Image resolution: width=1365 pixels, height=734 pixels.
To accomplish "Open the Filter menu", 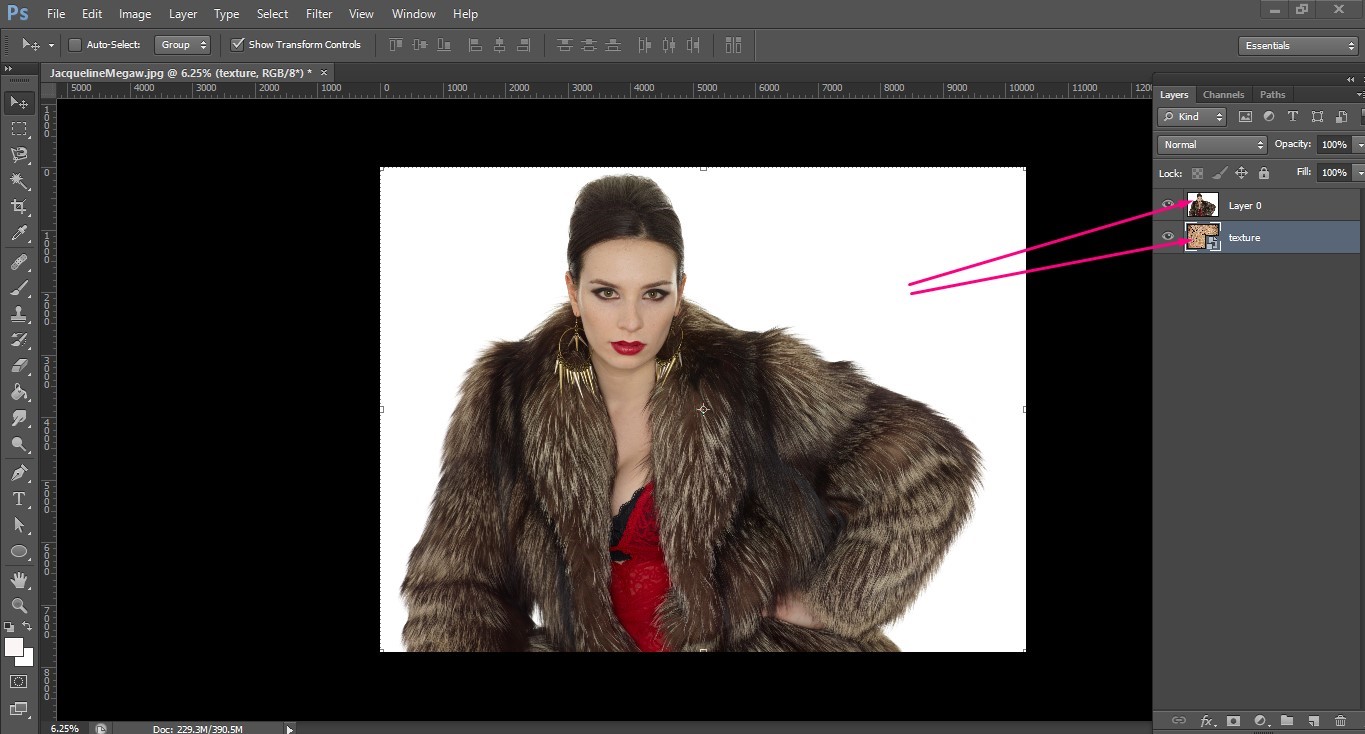I will coord(319,14).
